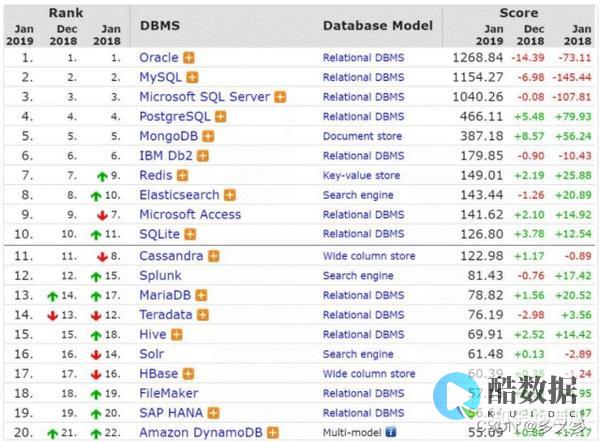The width and height of the screenshot is (600, 442).
Task: Click Document store link in MongoDB row
Action: click(362, 137)
